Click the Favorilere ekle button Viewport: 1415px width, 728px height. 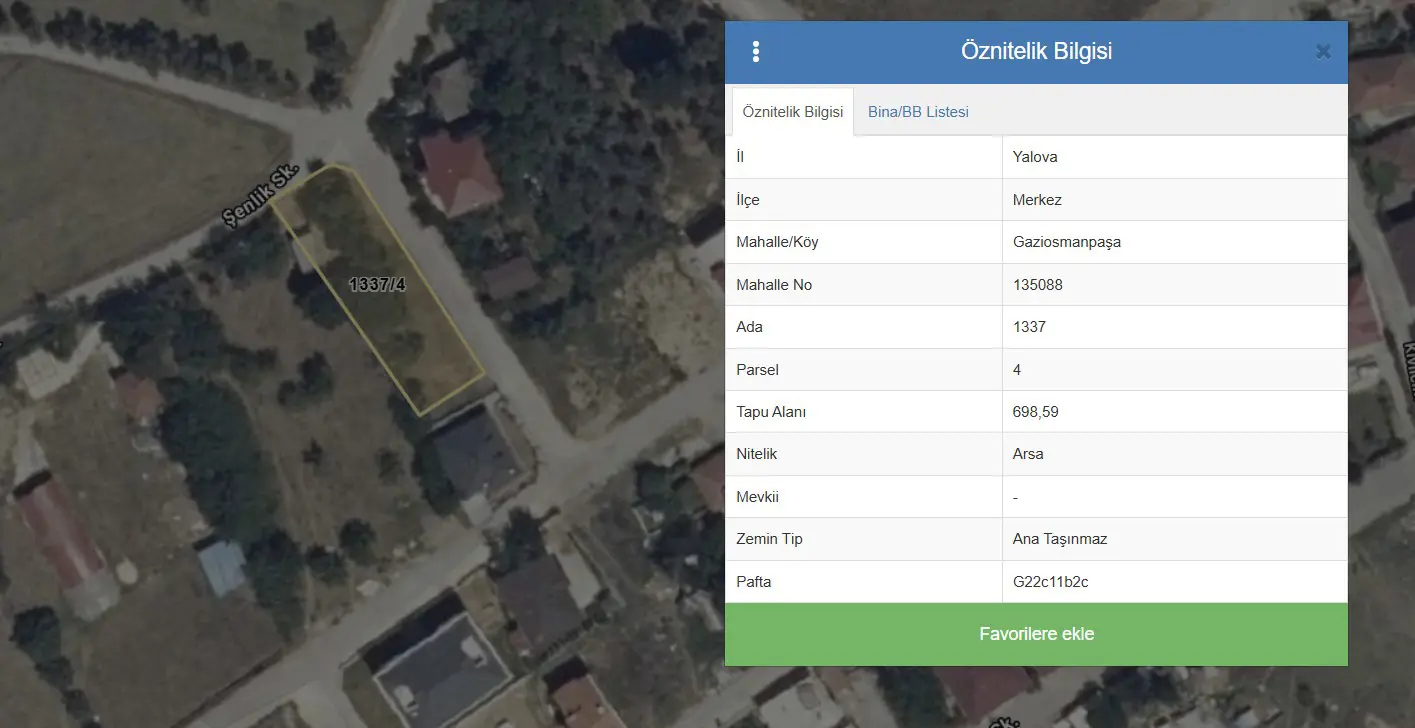(x=1036, y=634)
